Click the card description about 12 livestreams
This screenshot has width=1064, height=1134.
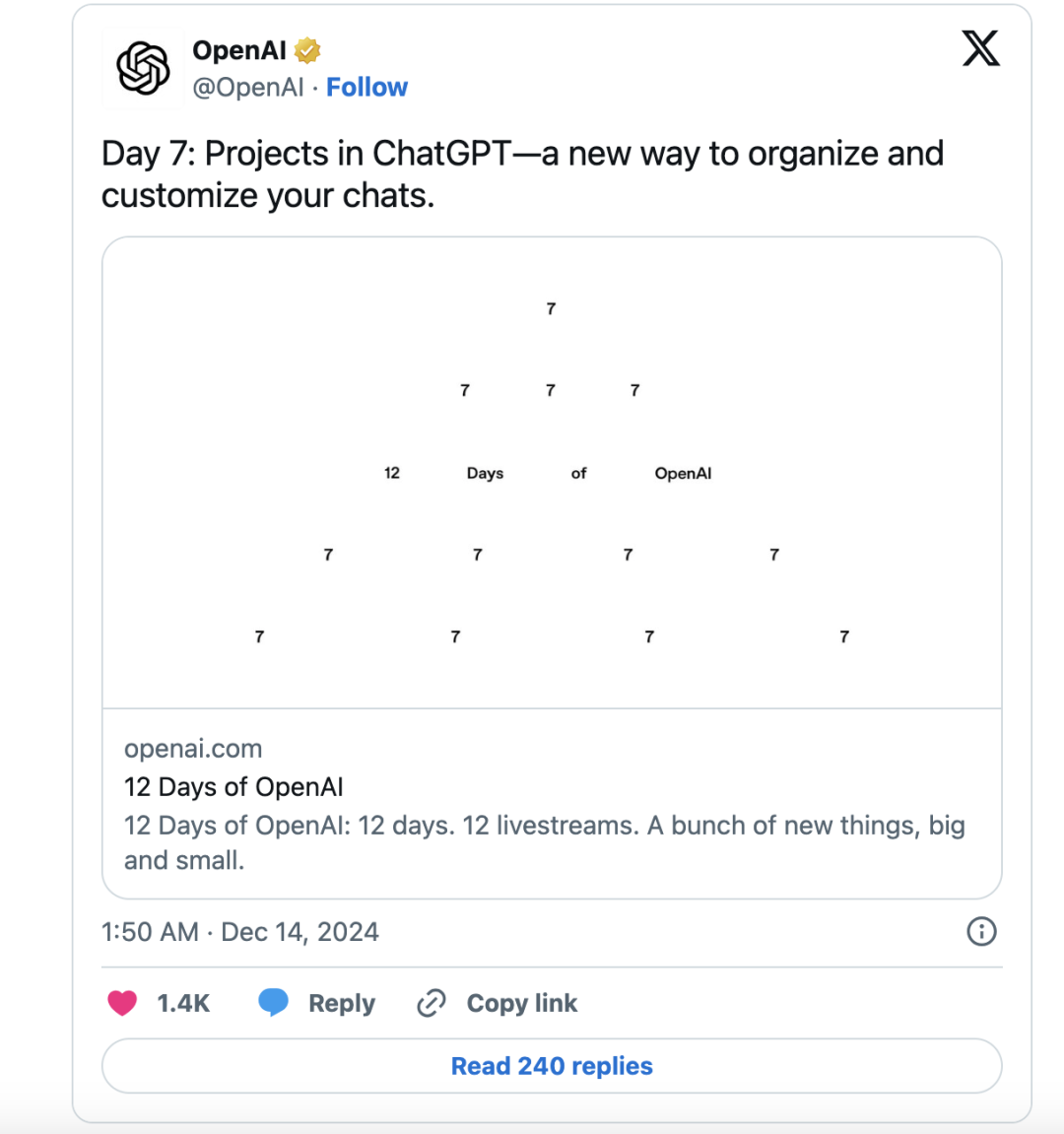click(545, 842)
